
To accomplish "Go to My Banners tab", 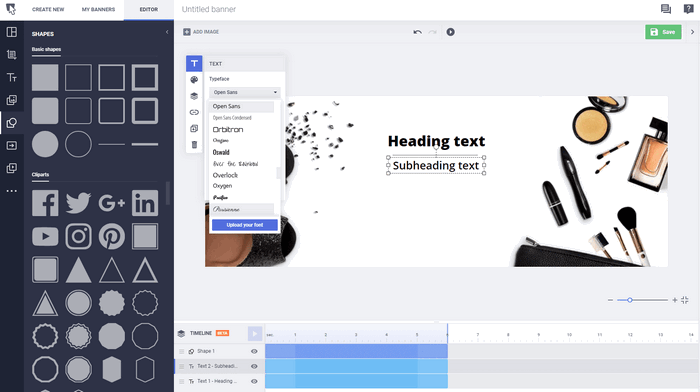I will 98,9.
